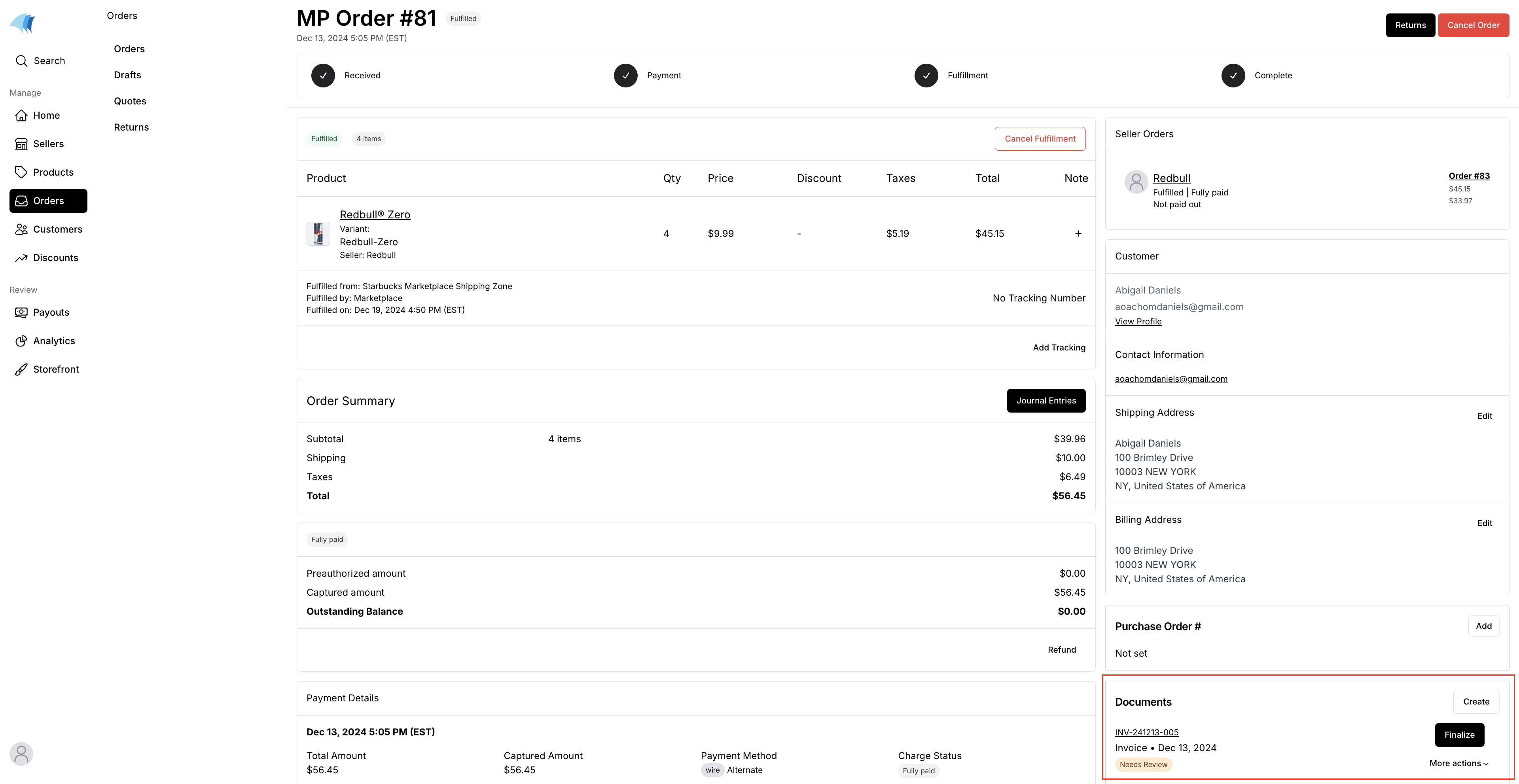Click the Finalize button in Documents

click(x=1459, y=735)
